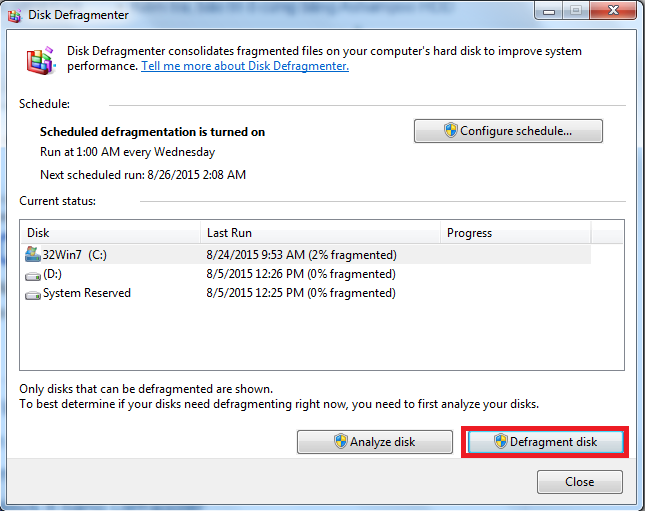Click the shield icon on Configure schedule

click(x=450, y=131)
